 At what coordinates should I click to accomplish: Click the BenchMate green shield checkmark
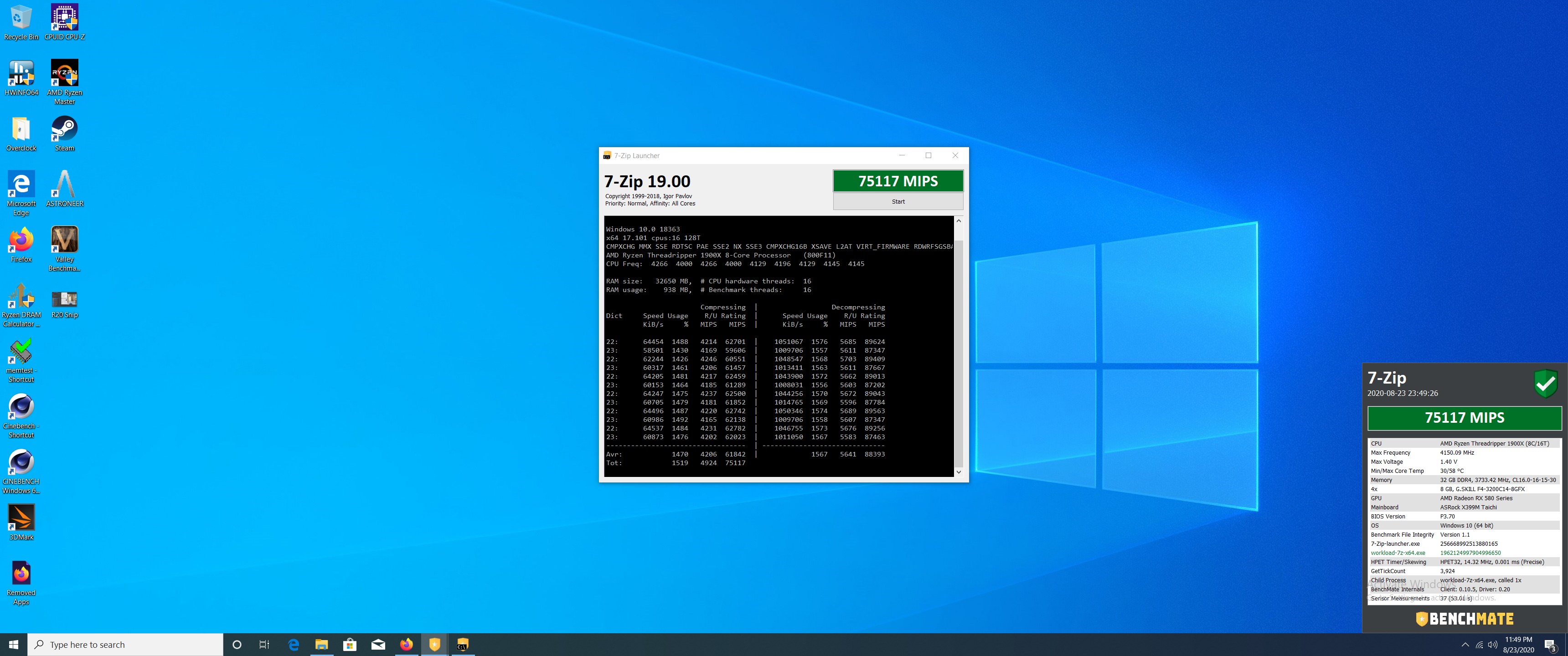coord(1546,384)
